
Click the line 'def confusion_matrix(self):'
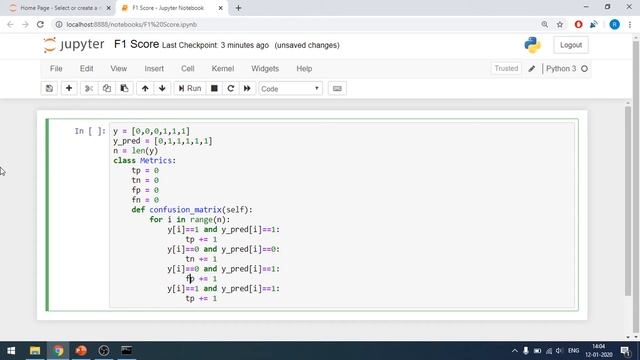[192, 209]
